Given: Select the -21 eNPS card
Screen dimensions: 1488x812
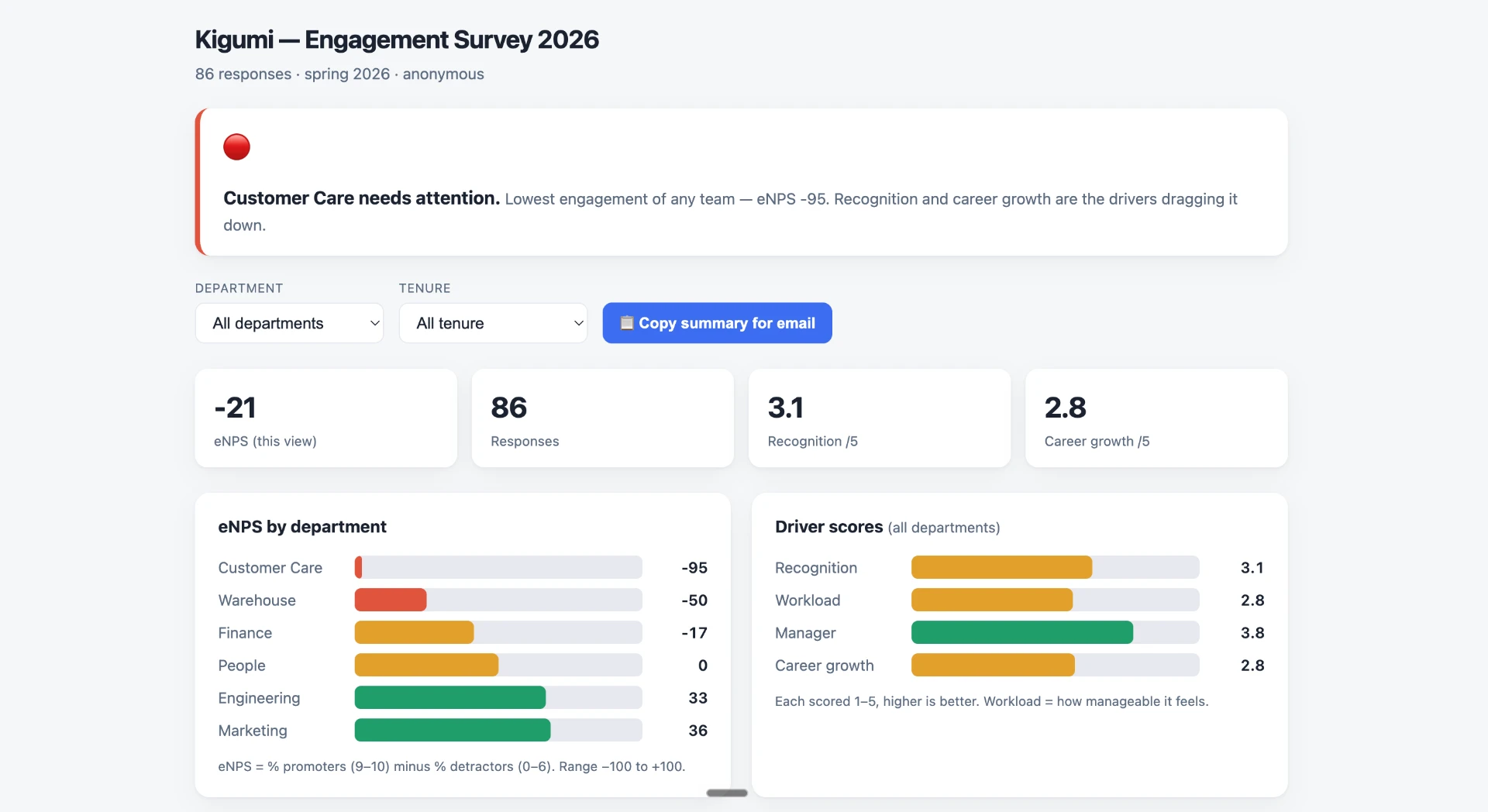Looking at the screenshot, I should 325,418.
